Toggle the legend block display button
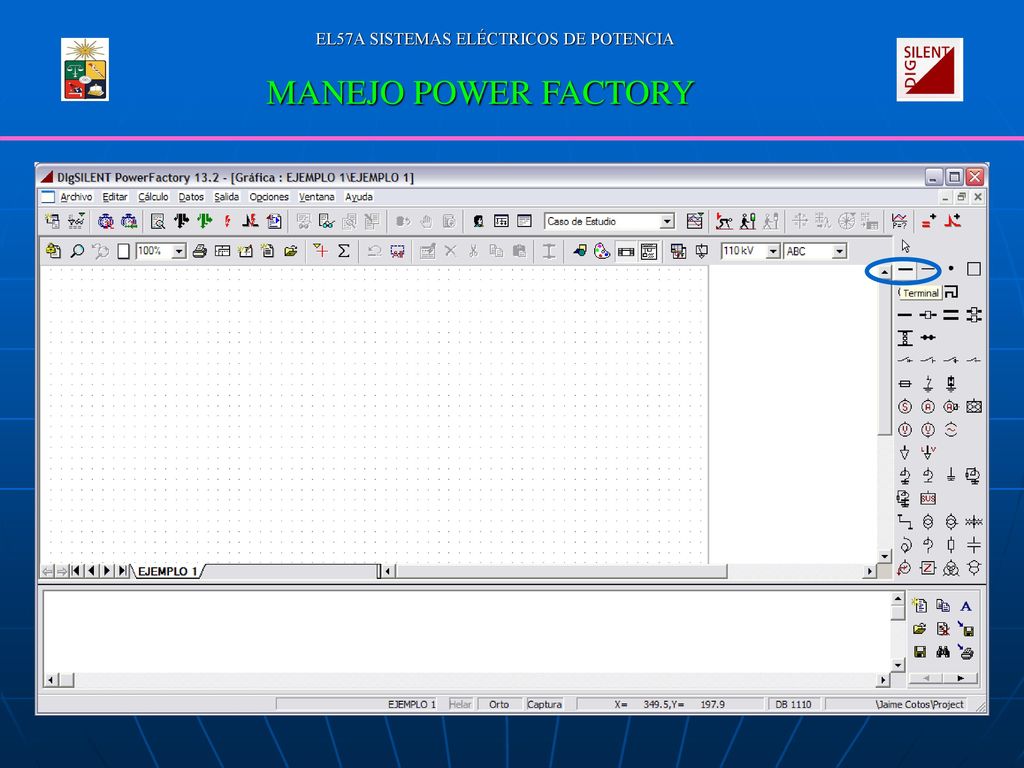Screen dimensions: 1024x768 648,251
